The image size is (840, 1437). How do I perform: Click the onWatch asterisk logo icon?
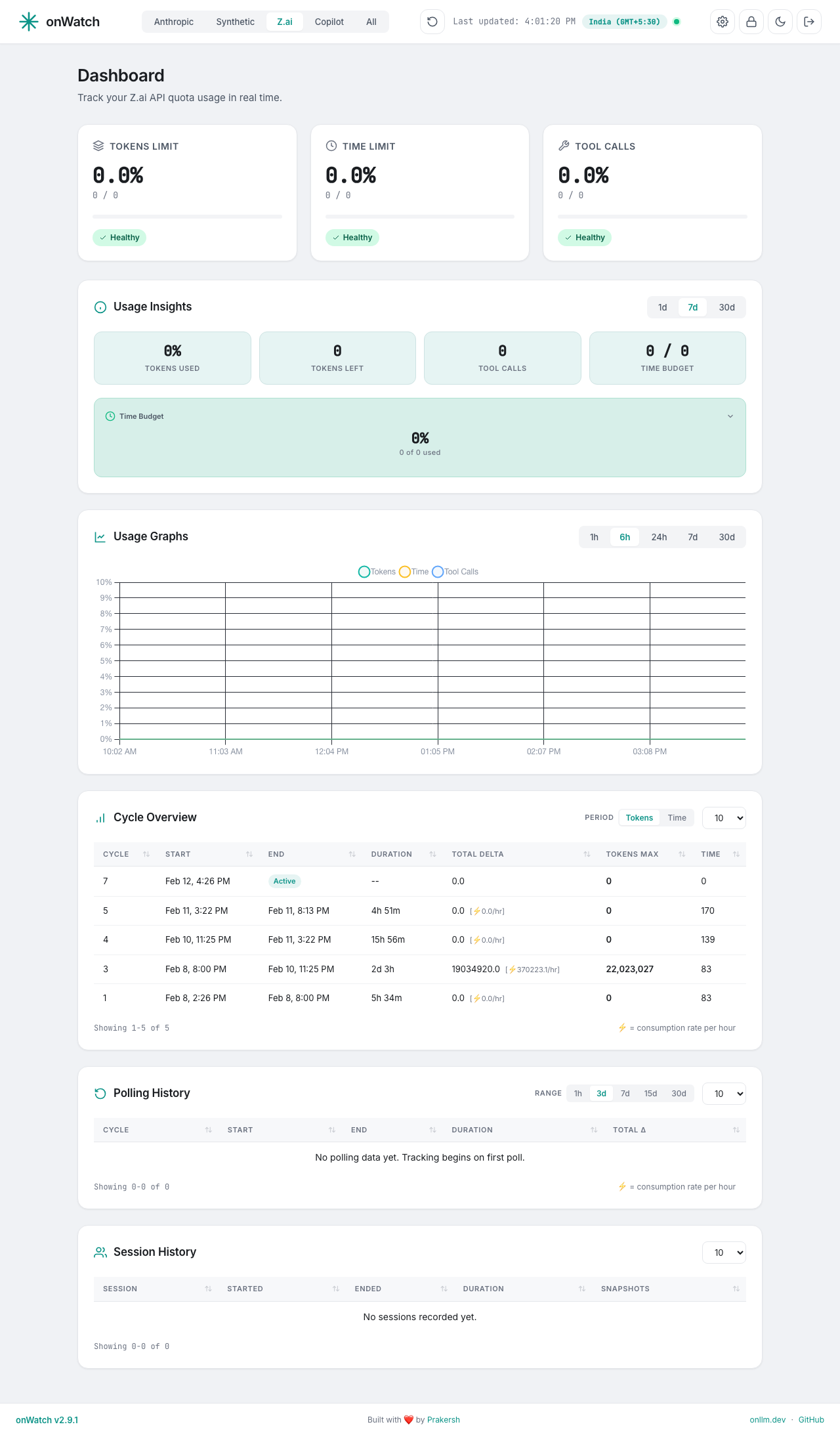(x=29, y=22)
